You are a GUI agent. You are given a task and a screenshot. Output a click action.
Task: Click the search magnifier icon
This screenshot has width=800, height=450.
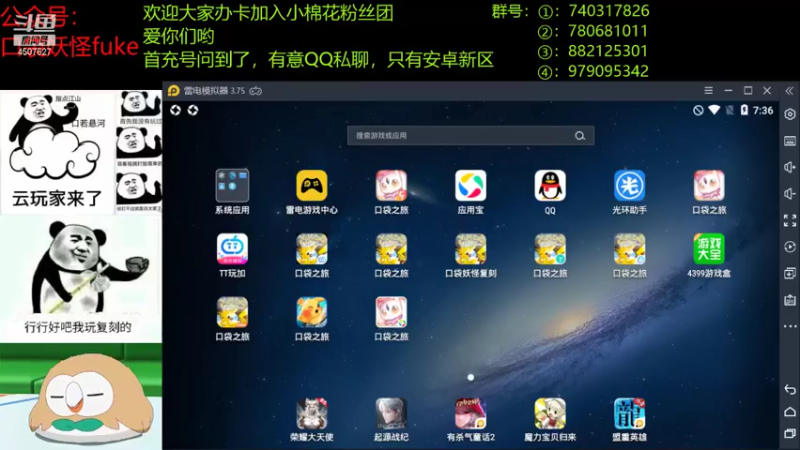coord(580,136)
